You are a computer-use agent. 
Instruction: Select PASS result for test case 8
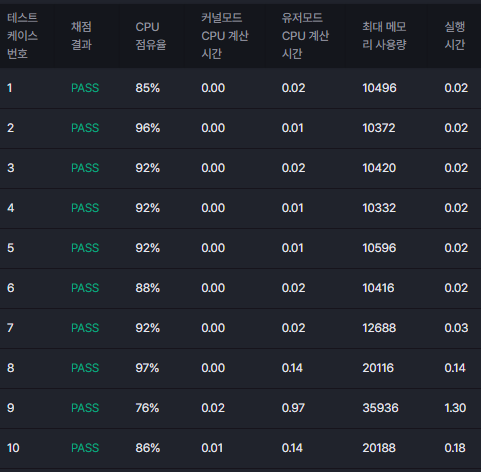click(x=85, y=368)
